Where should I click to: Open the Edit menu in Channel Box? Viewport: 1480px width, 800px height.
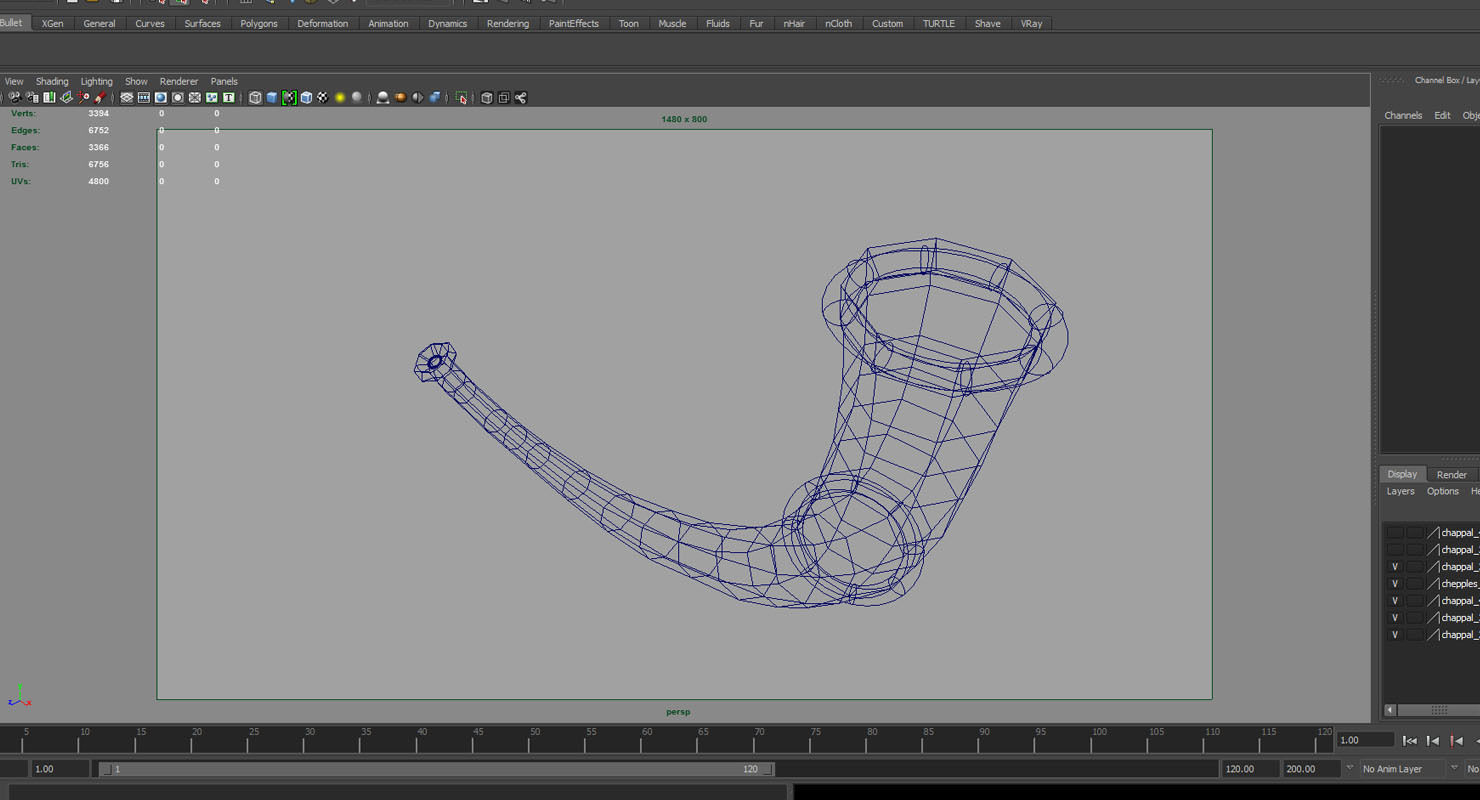(x=1442, y=116)
